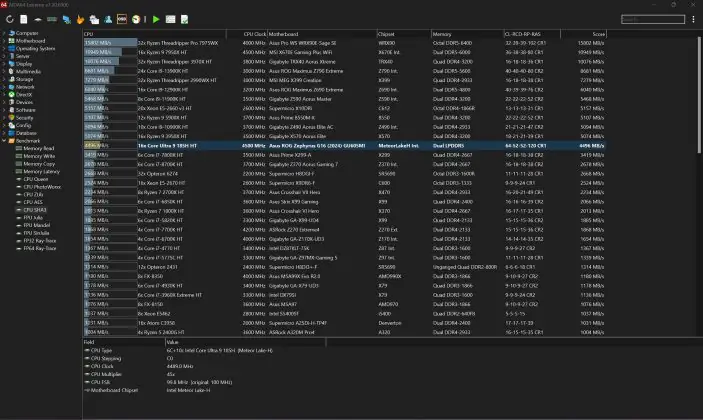This screenshot has height=420, width=703.
Task: Expand the Software tree node
Action: point(4,110)
